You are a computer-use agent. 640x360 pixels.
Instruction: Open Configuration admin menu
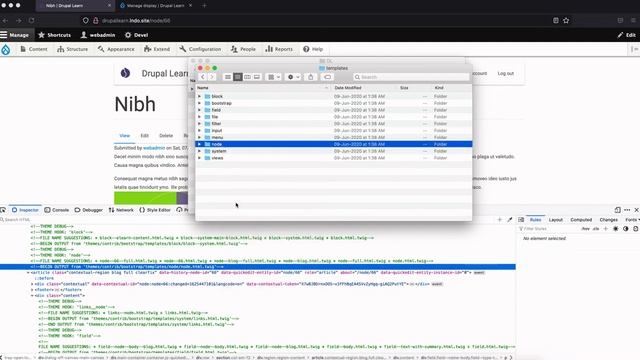[200, 49]
